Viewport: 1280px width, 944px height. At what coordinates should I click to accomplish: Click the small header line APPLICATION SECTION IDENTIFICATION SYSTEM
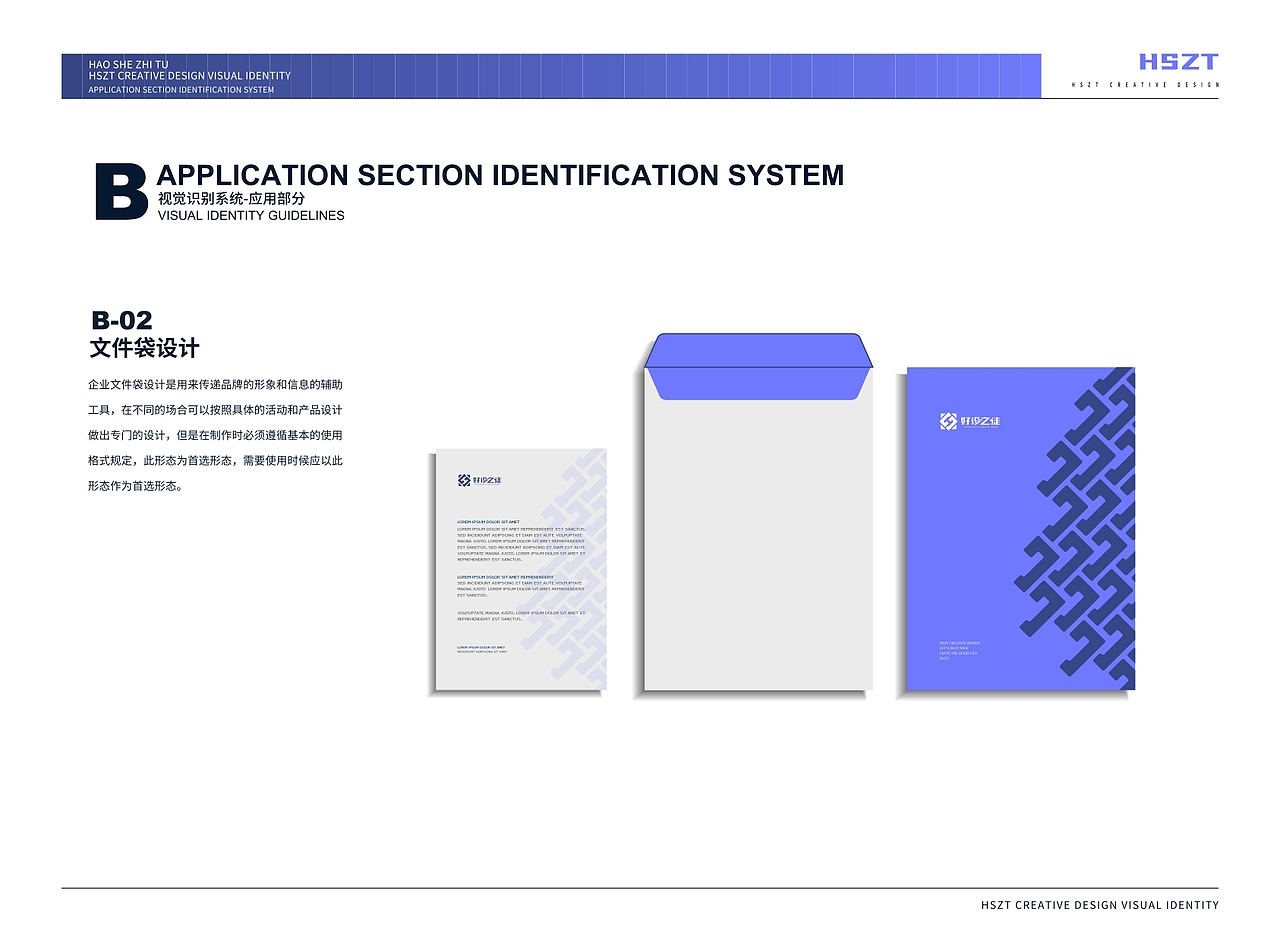(x=181, y=90)
